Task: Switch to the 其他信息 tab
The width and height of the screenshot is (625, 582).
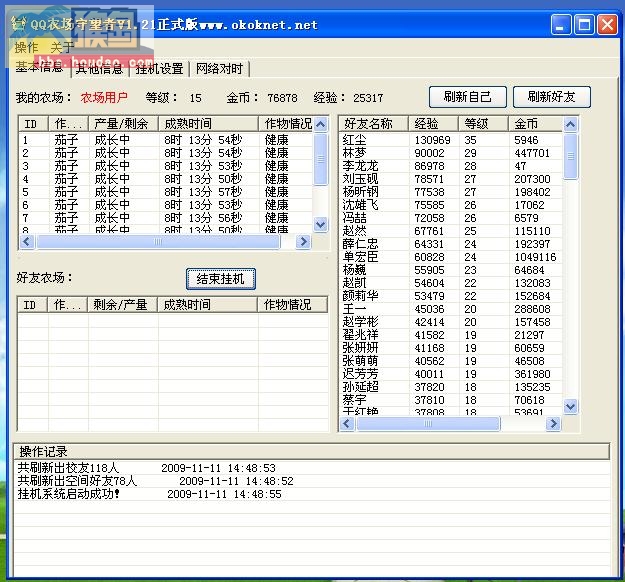Action: coord(99,69)
